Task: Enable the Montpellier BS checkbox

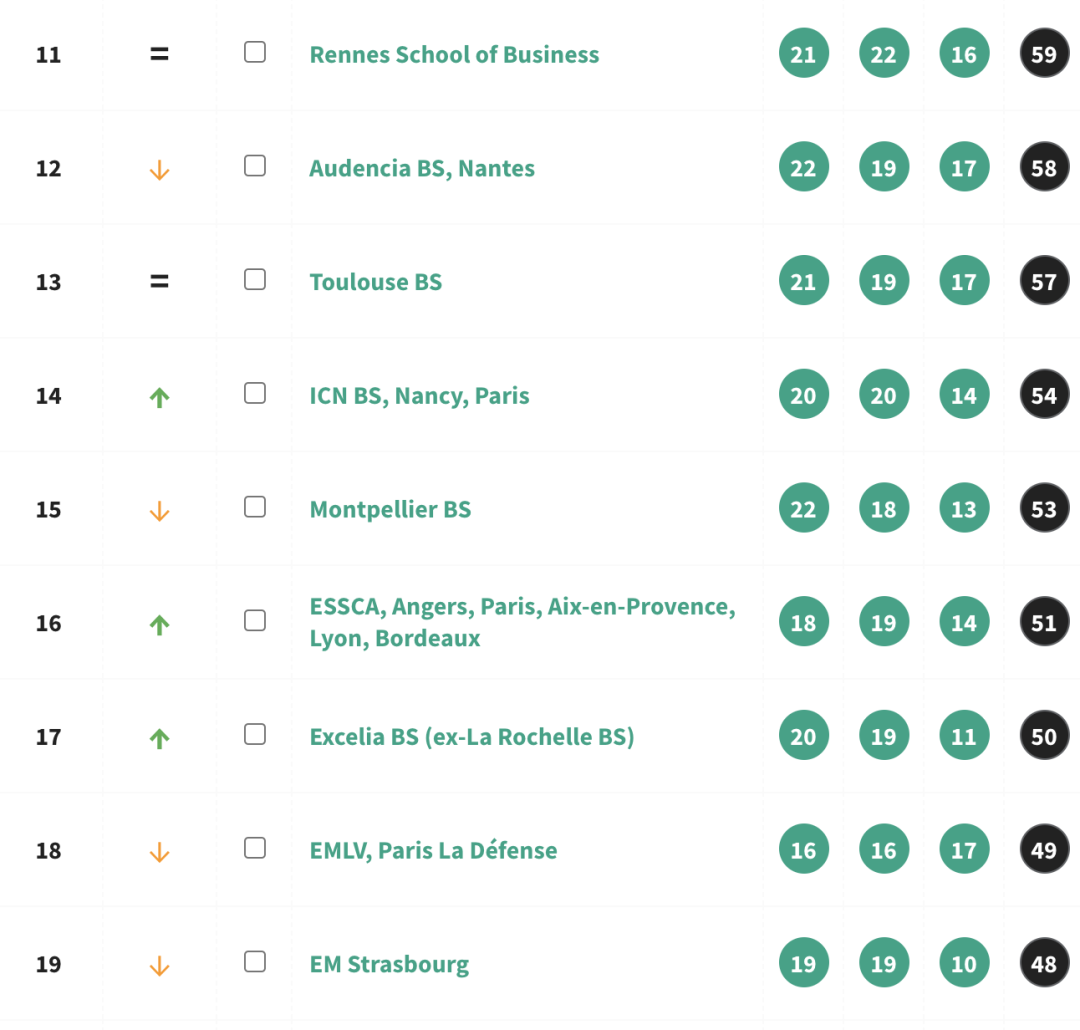Action: pos(255,507)
